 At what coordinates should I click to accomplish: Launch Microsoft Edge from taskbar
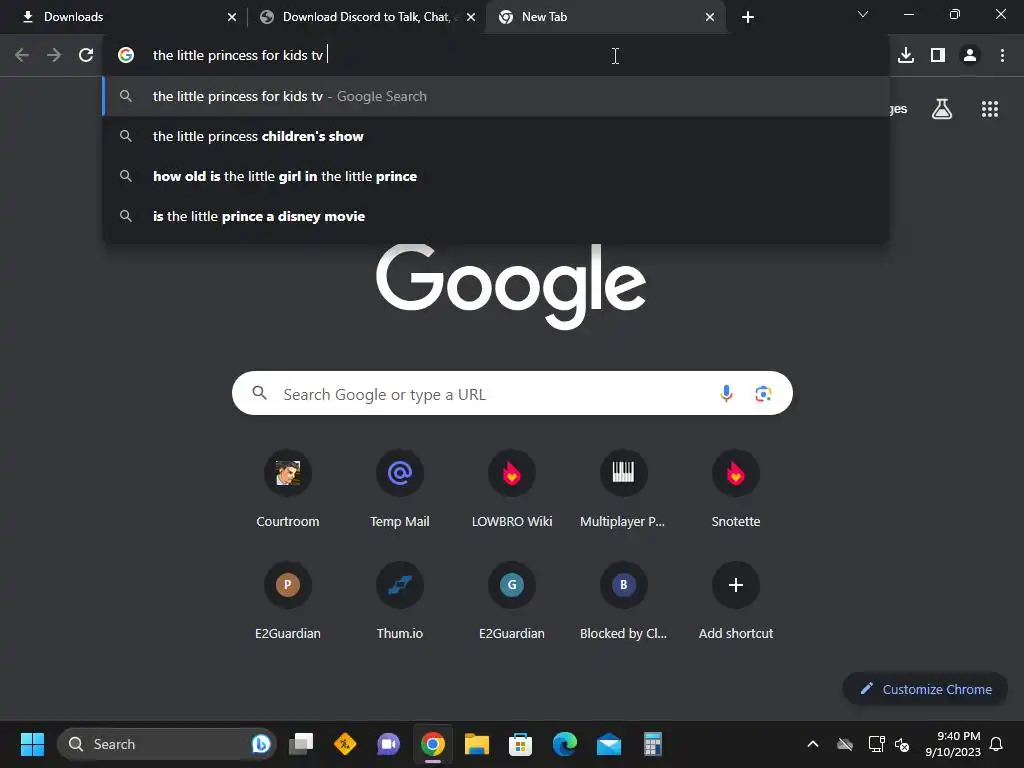564,744
